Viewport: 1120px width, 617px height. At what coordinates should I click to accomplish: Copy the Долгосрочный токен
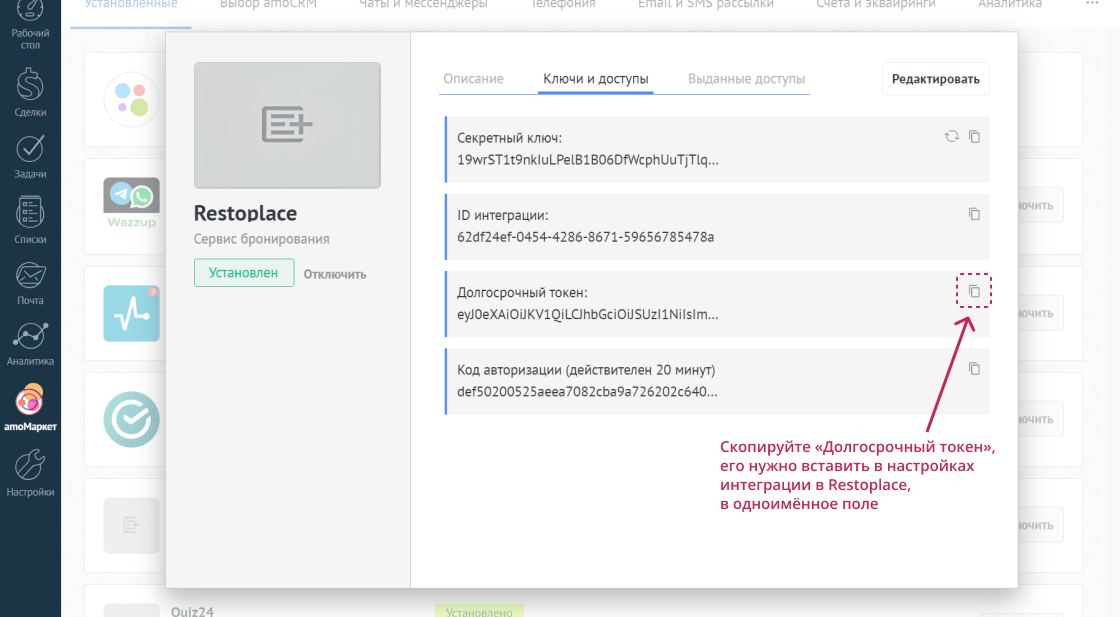tap(975, 290)
